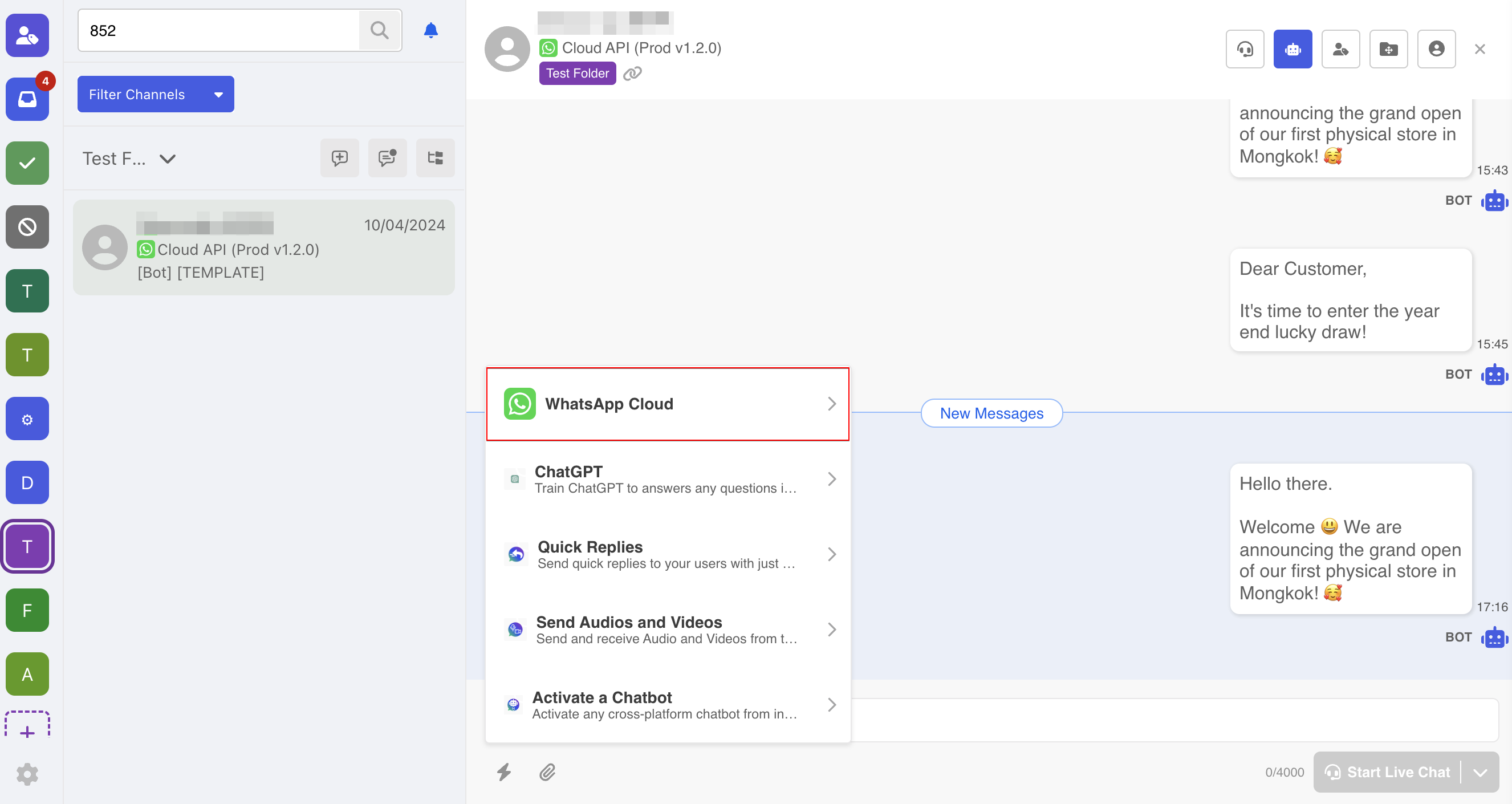Click the New Messages pill
Image resolution: width=1512 pixels, height=804 pixels.
coord(991,413)
